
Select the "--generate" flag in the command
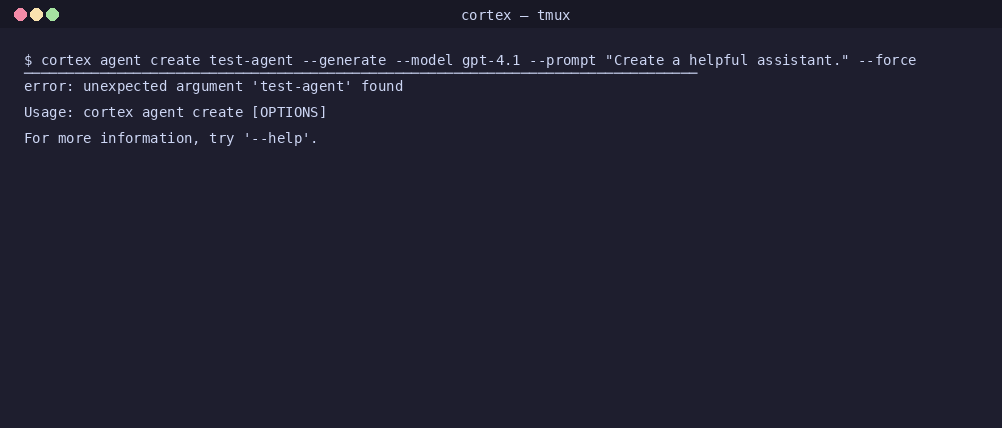344,60
